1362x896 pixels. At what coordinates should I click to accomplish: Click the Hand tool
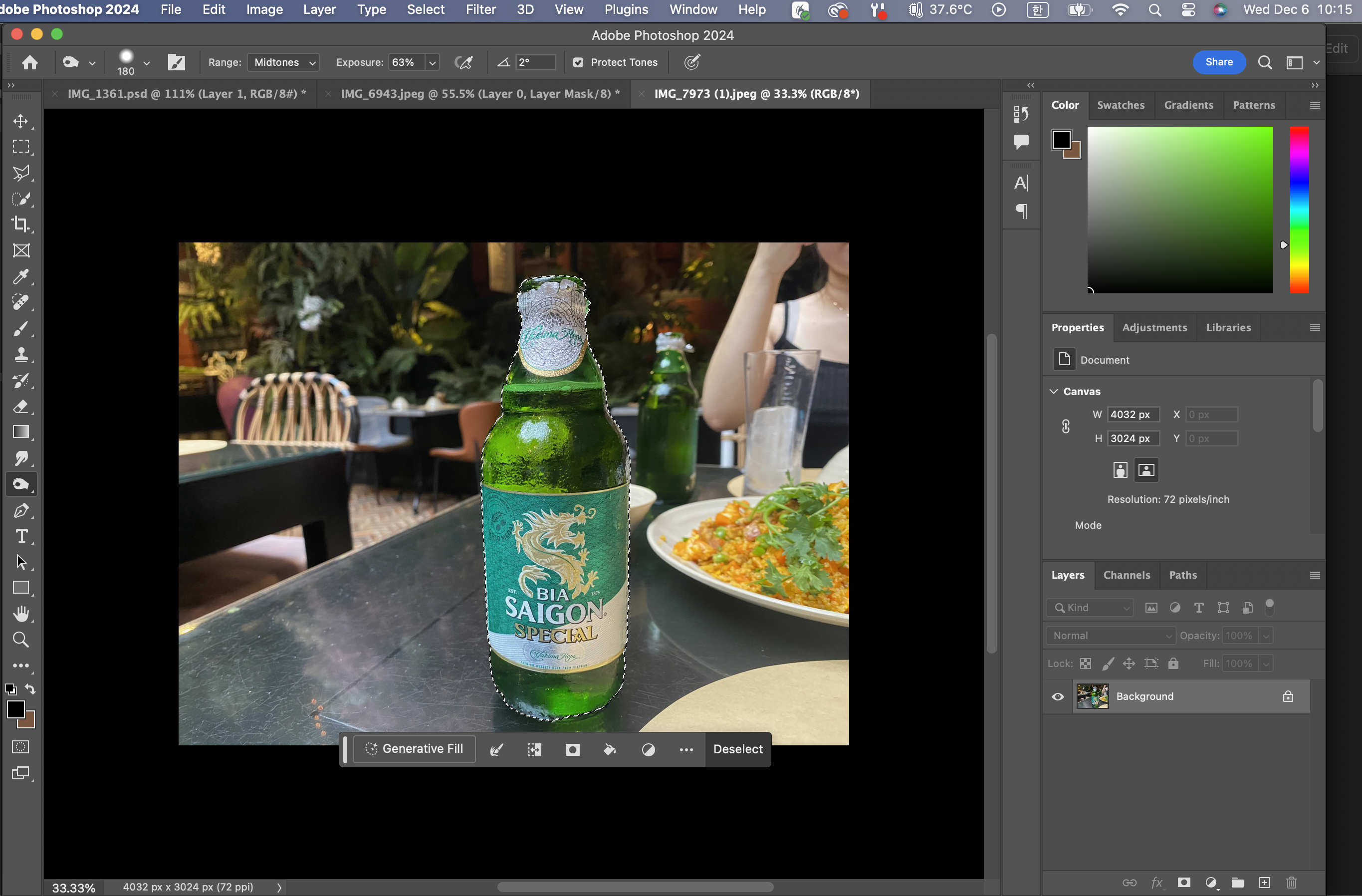coord(21,614)
